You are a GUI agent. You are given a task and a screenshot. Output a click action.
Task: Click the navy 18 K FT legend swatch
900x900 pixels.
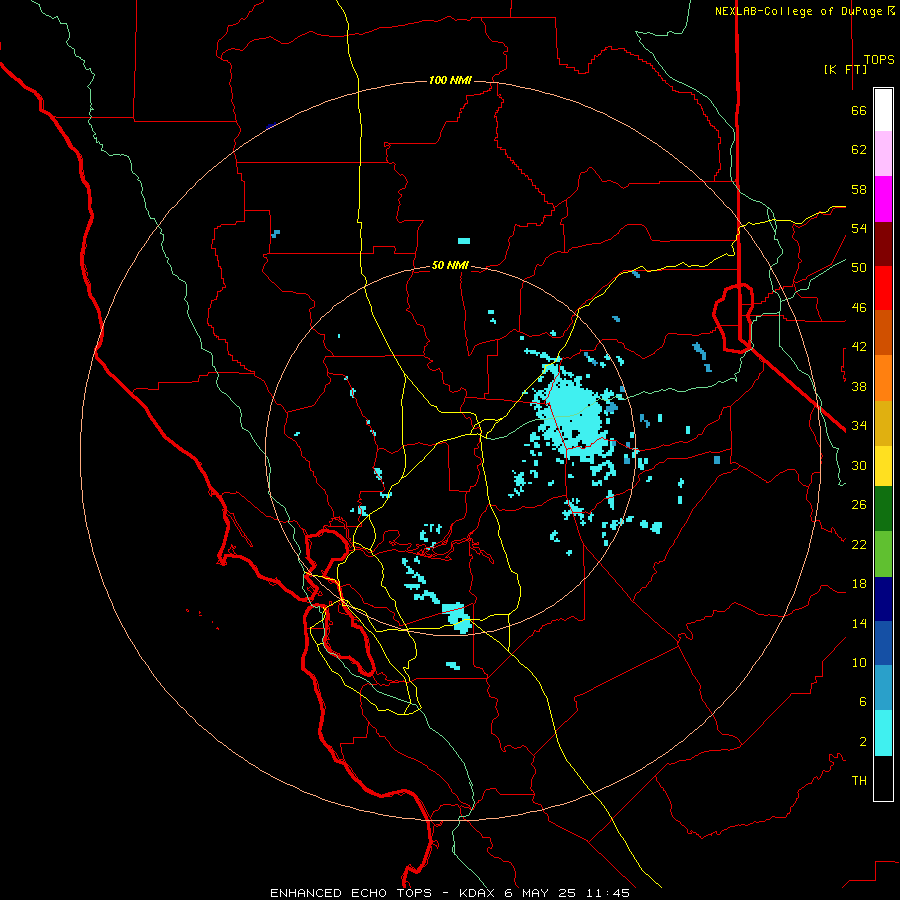tap(883, 599)
